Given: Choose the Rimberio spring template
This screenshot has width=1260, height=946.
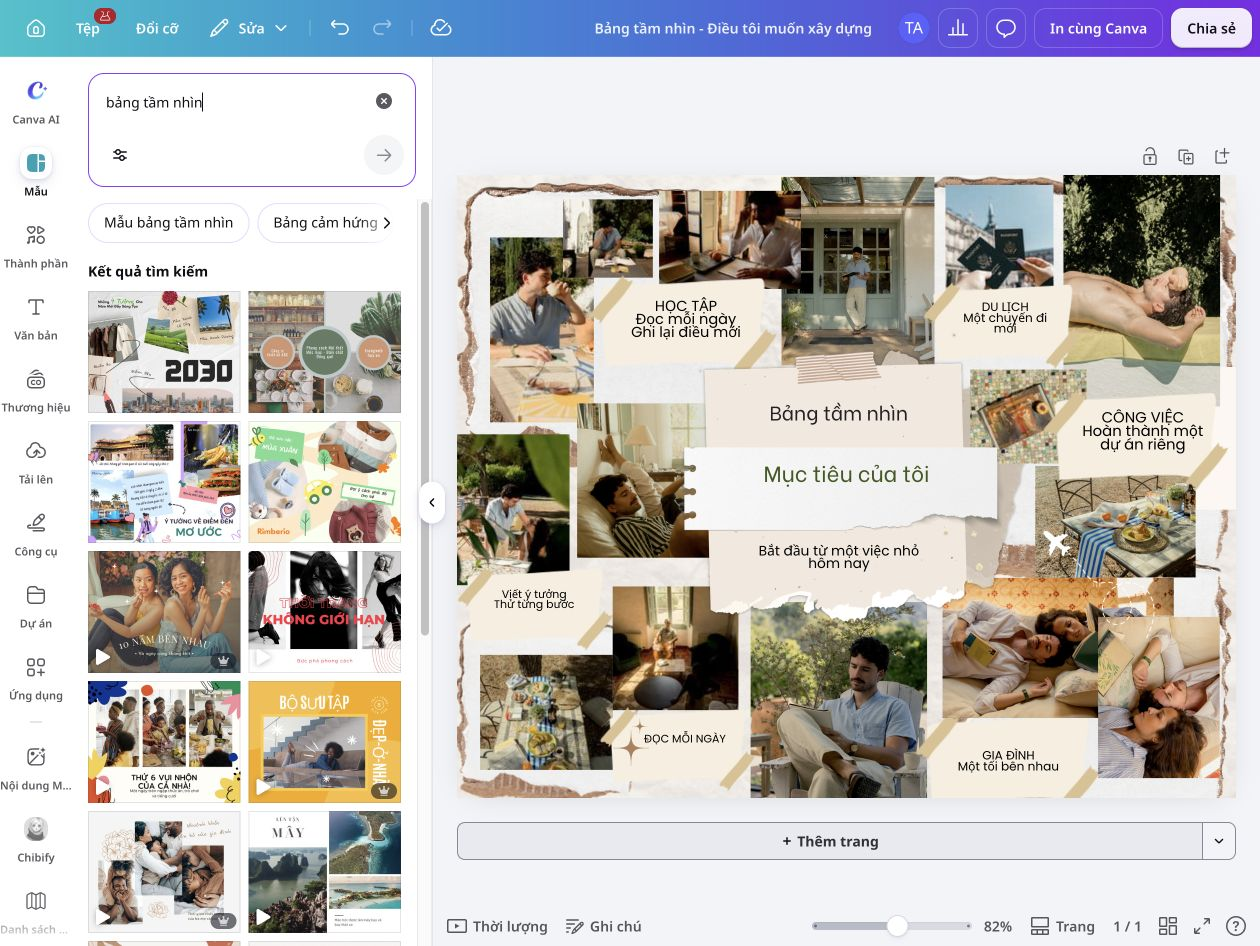Looking at the screenshot, I should pos(325,482).
